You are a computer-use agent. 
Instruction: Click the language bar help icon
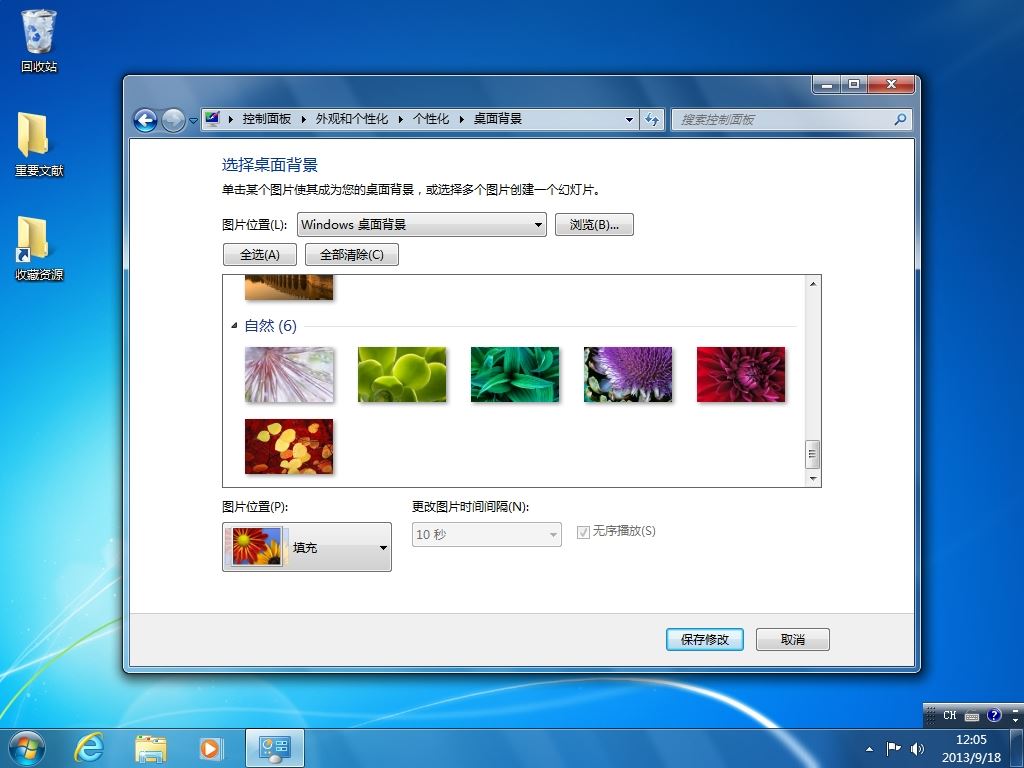click(994, 715)
